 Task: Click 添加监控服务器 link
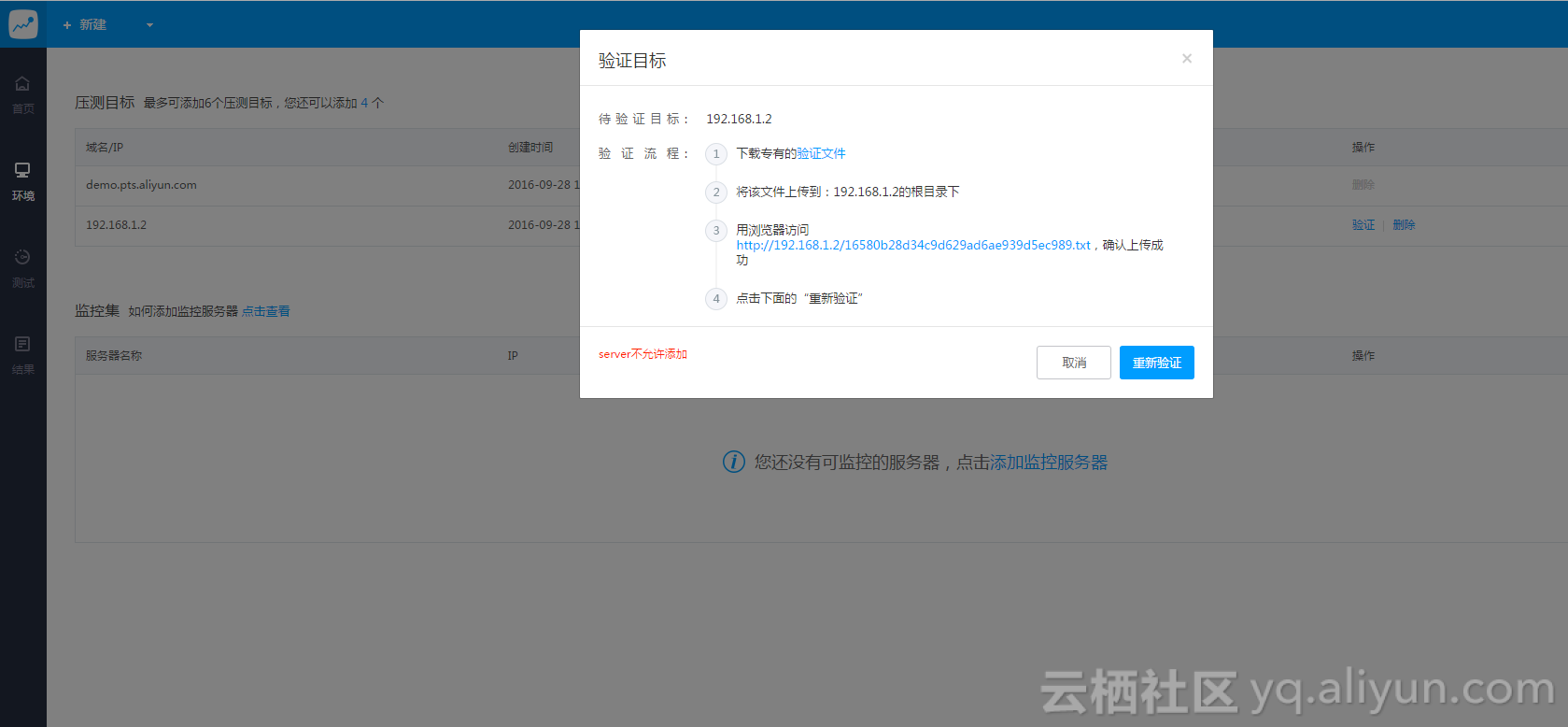[1049, 463]
